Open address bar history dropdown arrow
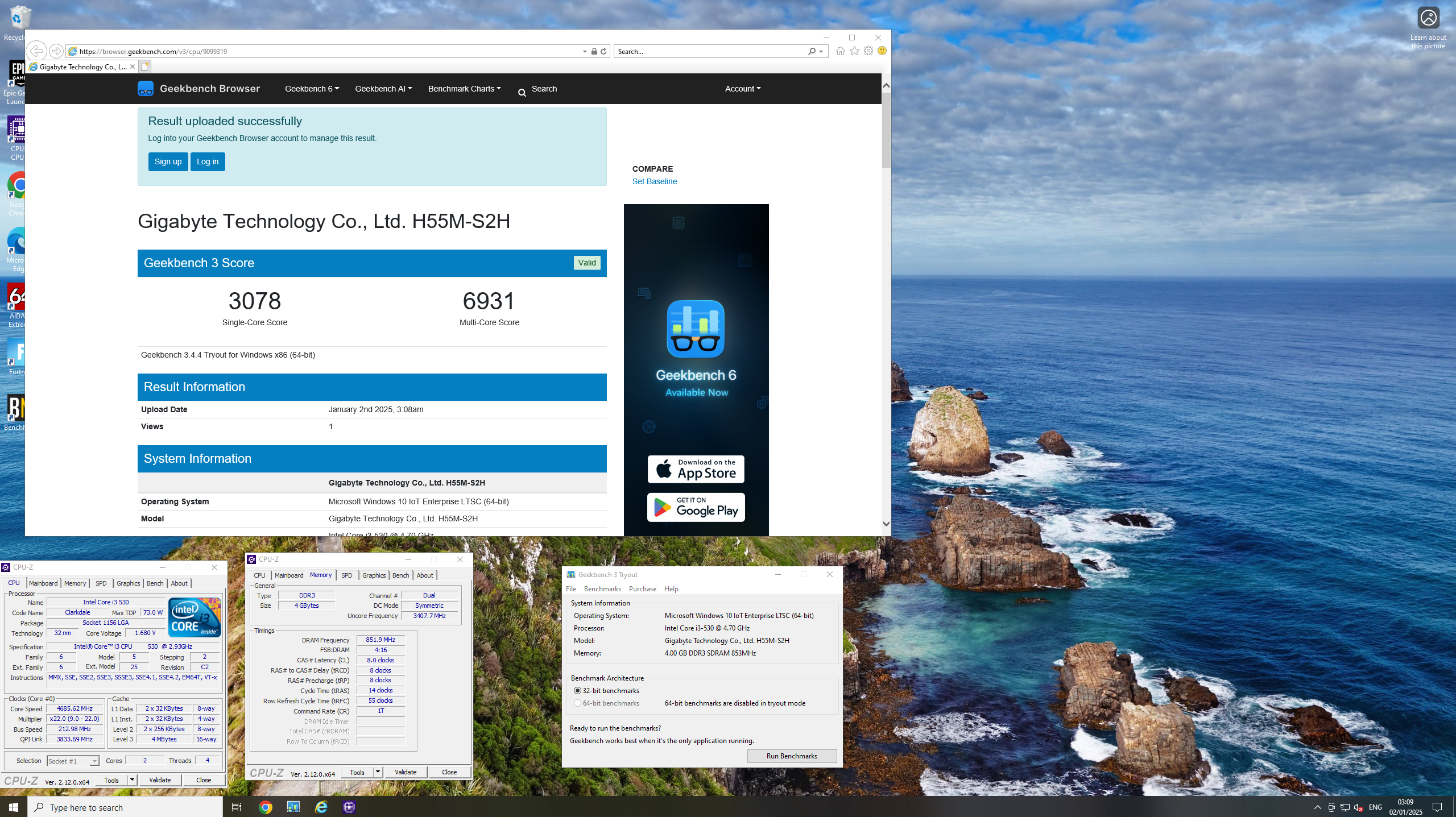Screen dimensions: 1456x817 tap(585, 52)
